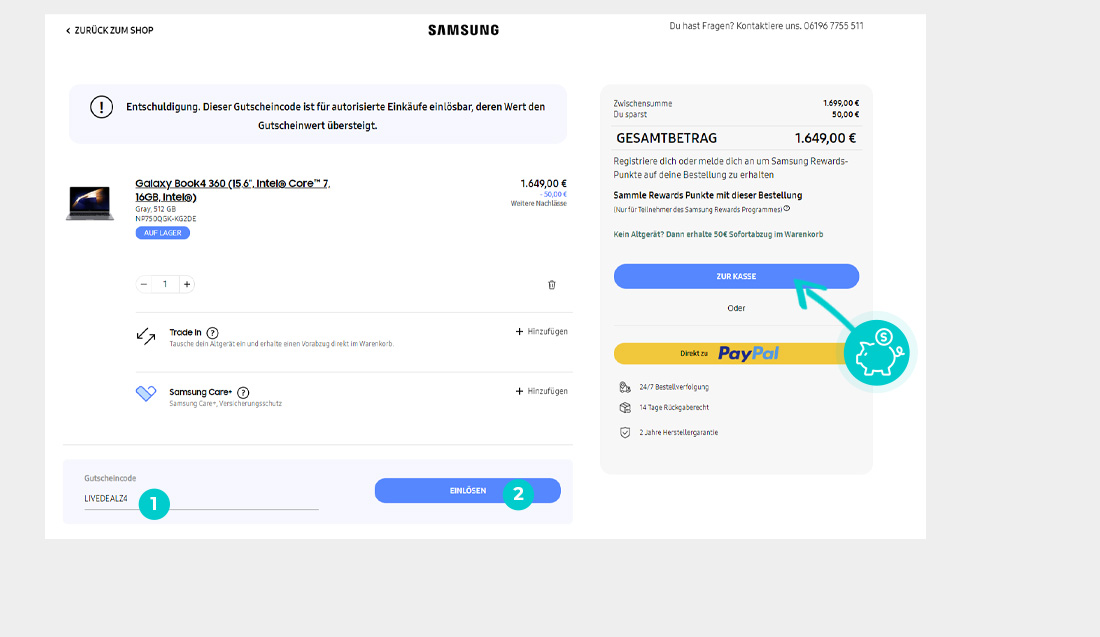Click the back chevron beside Zurück zum Shop
This screenshot has width=1100, height=637.
pos(68,31)
